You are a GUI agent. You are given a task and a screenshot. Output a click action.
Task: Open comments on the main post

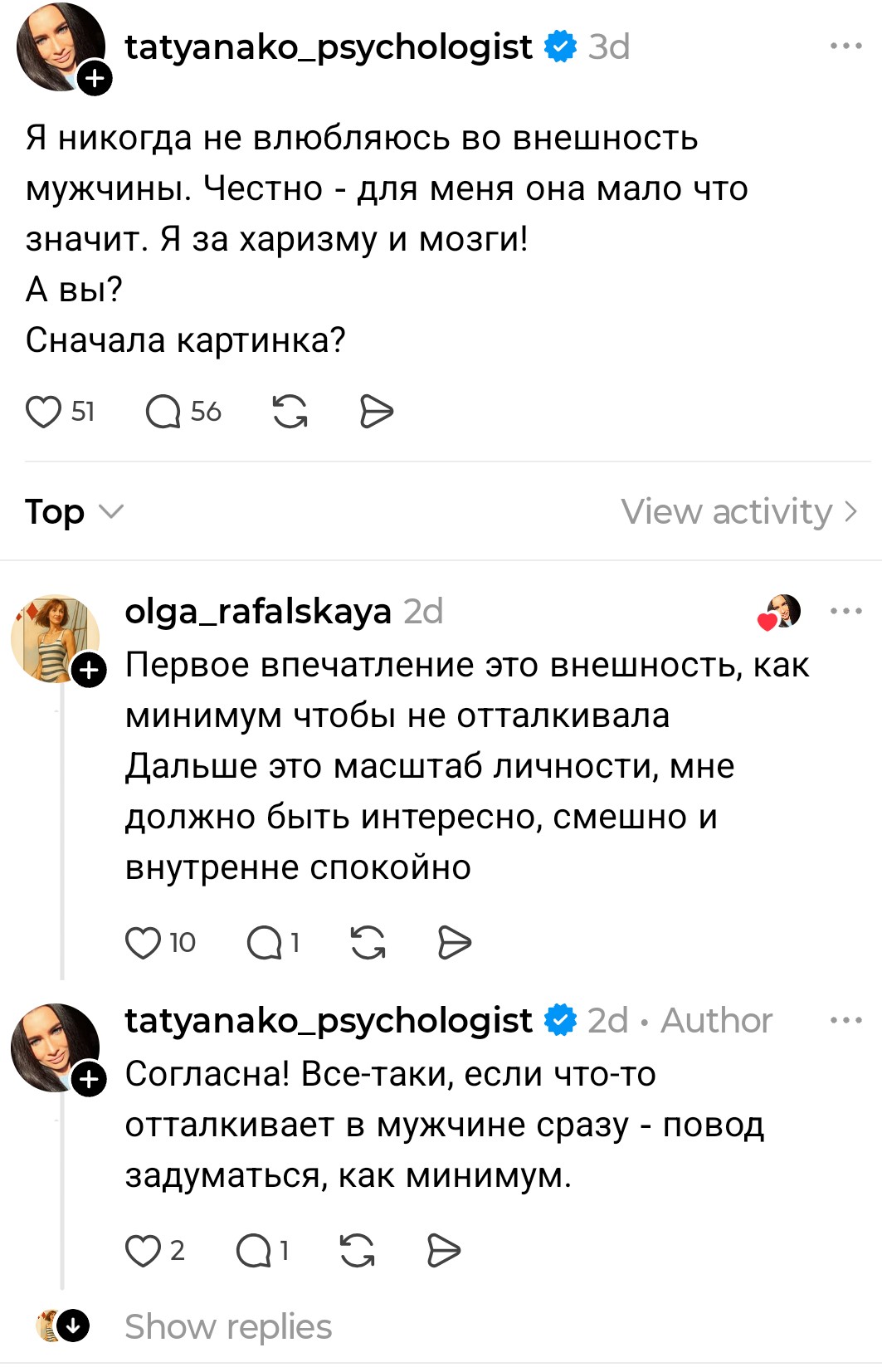(x=163, y=412)
